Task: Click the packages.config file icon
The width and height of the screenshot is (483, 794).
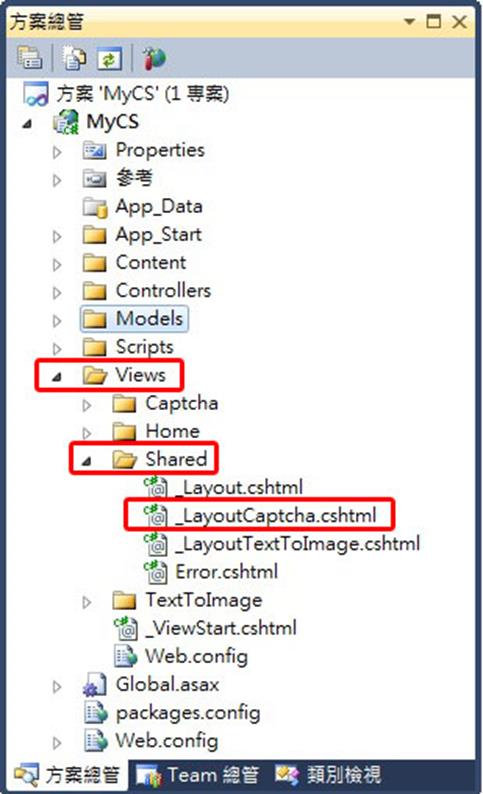Action: [x=96, y=712]
